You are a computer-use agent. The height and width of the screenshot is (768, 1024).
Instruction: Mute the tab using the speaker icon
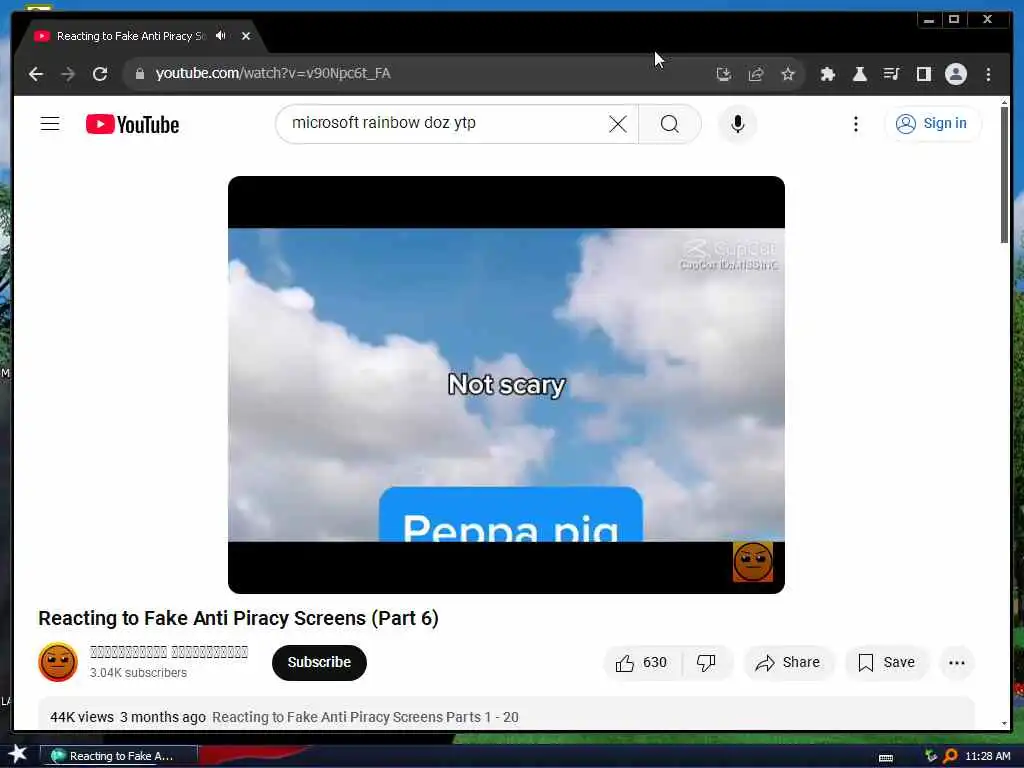click(x=221, y=35)
